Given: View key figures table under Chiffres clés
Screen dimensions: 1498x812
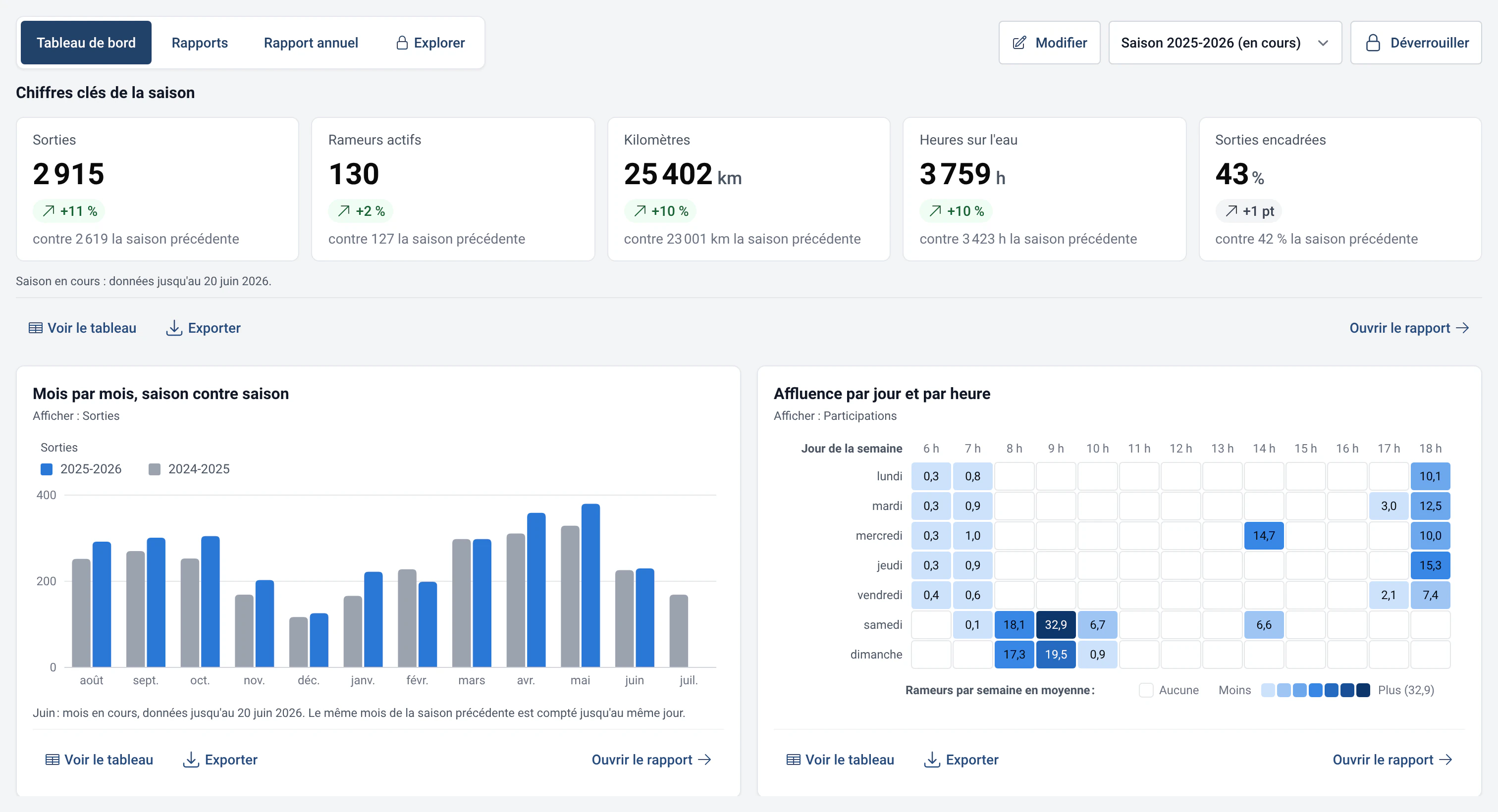Looking at the screenshot, I should point(83,328).
